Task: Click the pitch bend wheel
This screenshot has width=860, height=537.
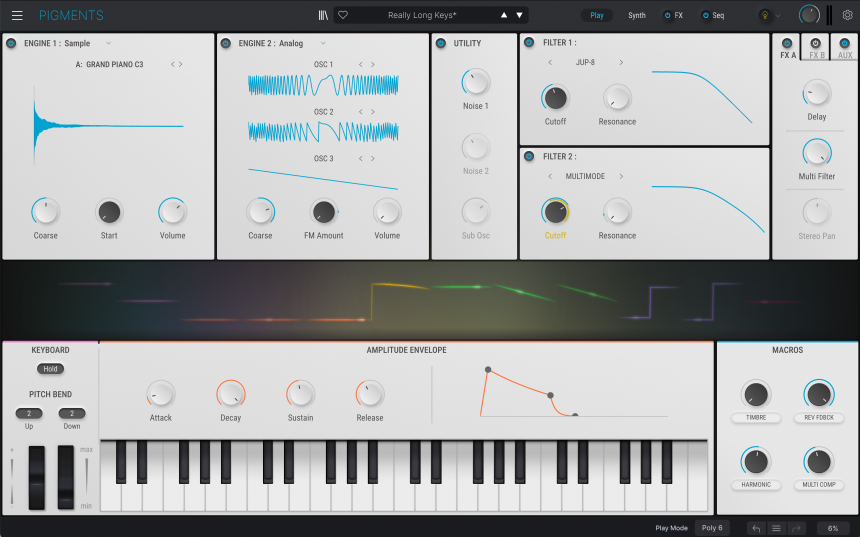Action: point(37,477)
